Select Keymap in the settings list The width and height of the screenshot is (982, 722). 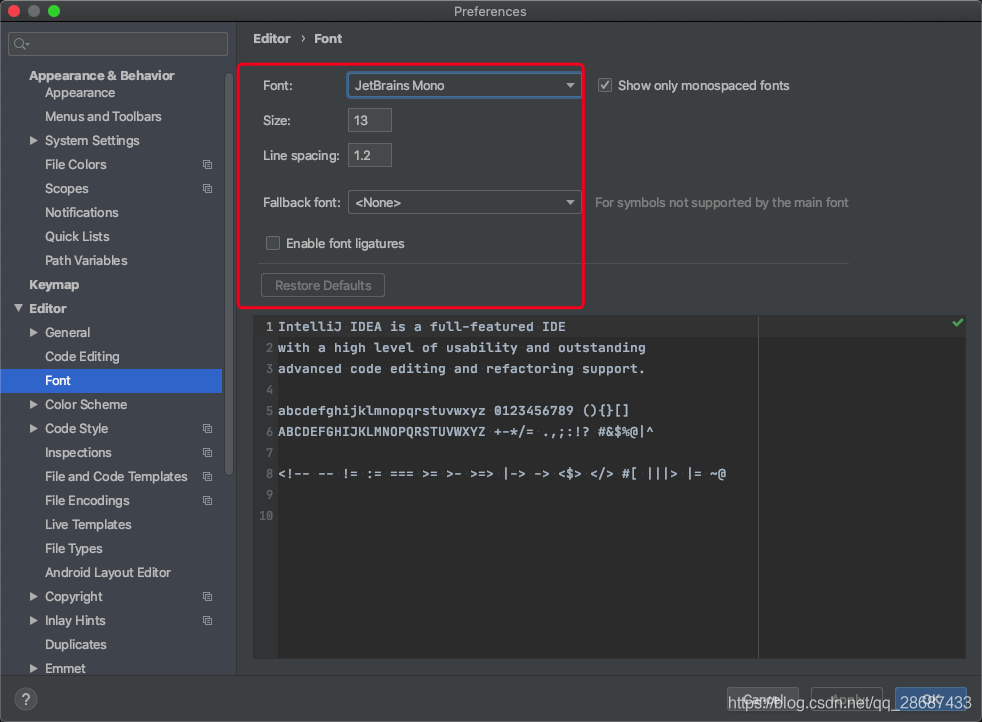click(x=54, y=285)
